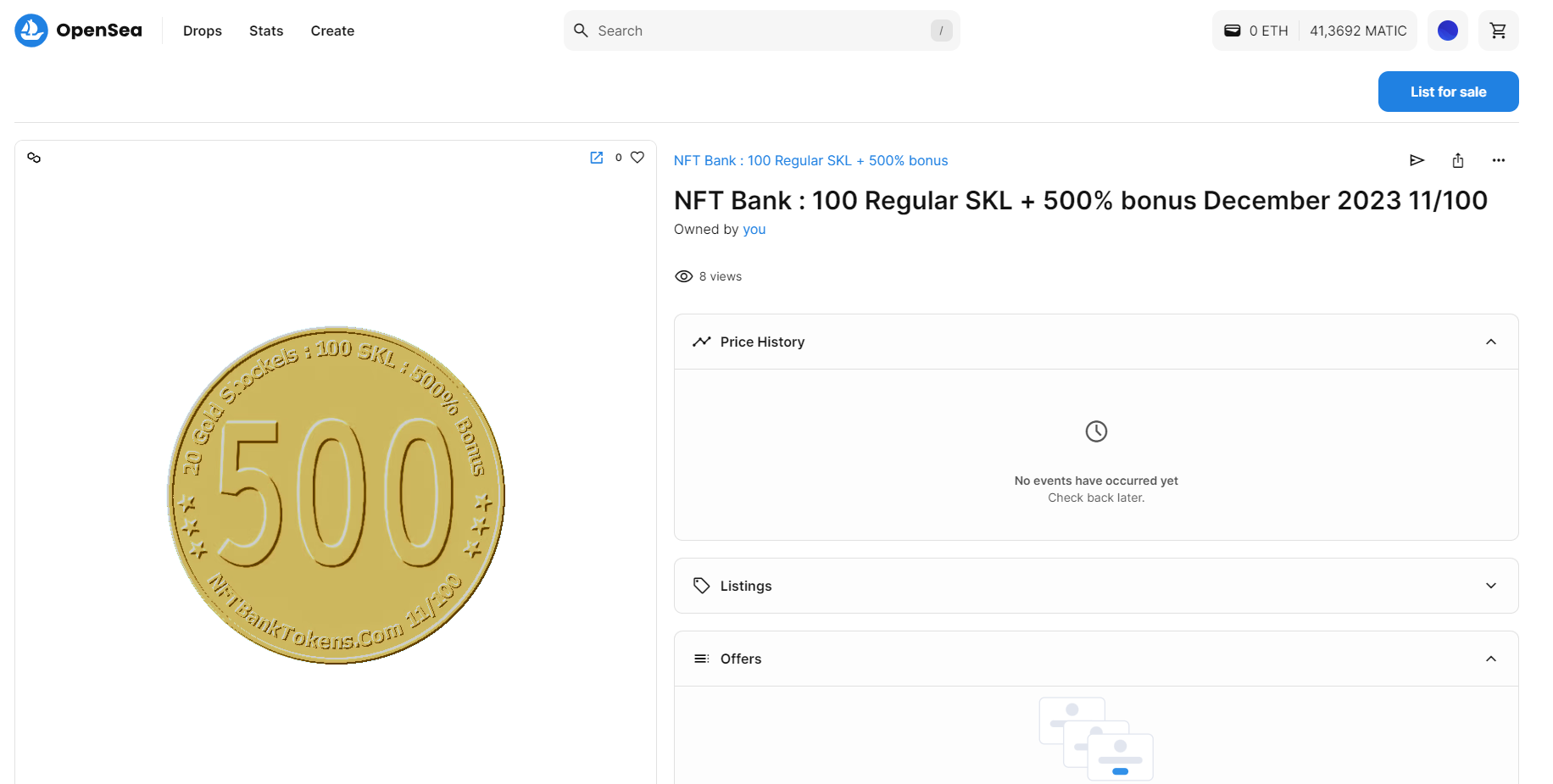
Task: Go to the Create page
Action: click(x=332, y=31)
